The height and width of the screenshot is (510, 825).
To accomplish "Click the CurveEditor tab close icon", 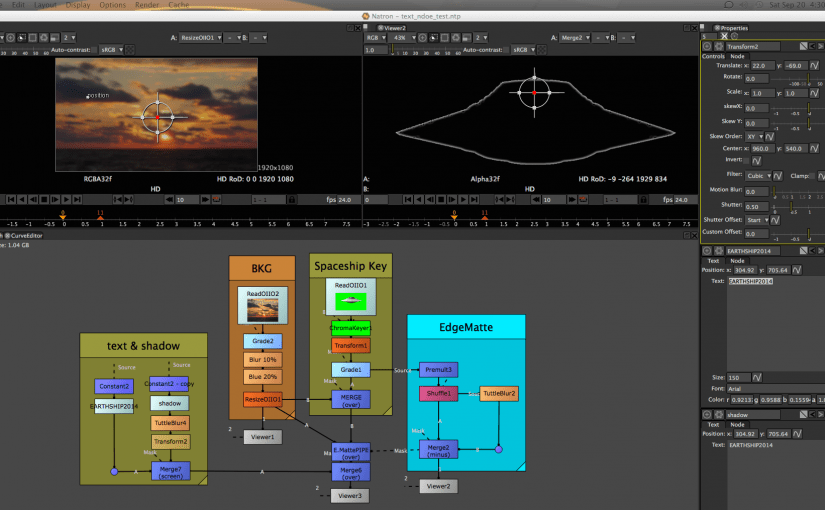I will pos(7,236).
